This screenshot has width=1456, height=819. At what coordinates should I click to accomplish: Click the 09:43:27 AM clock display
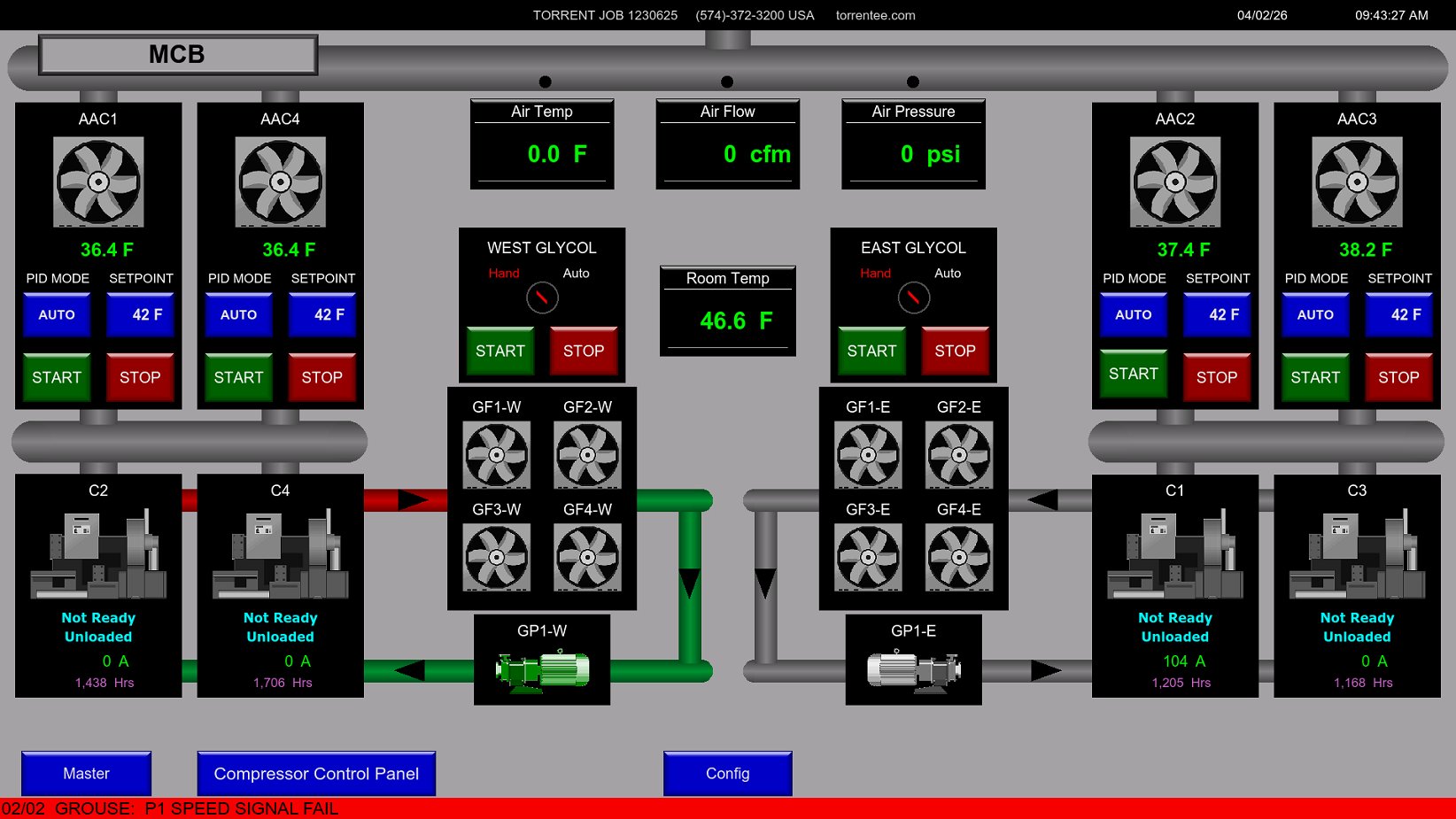pyautogui.click(x=1391, y=15)
